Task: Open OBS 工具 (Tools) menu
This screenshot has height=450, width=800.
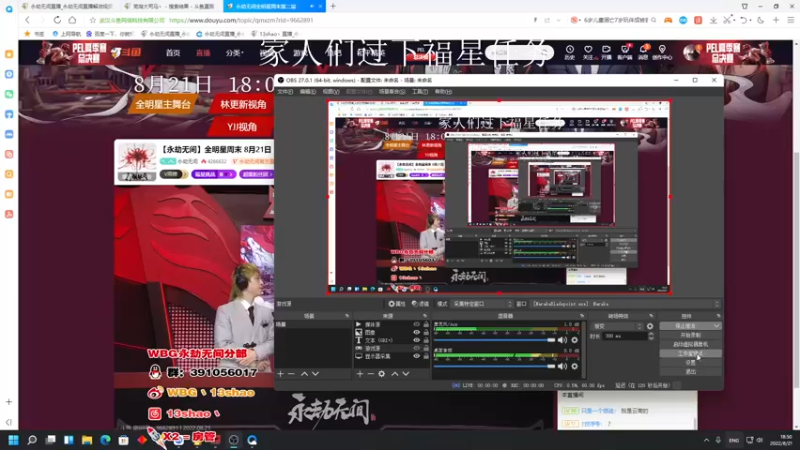Action: 420,92
